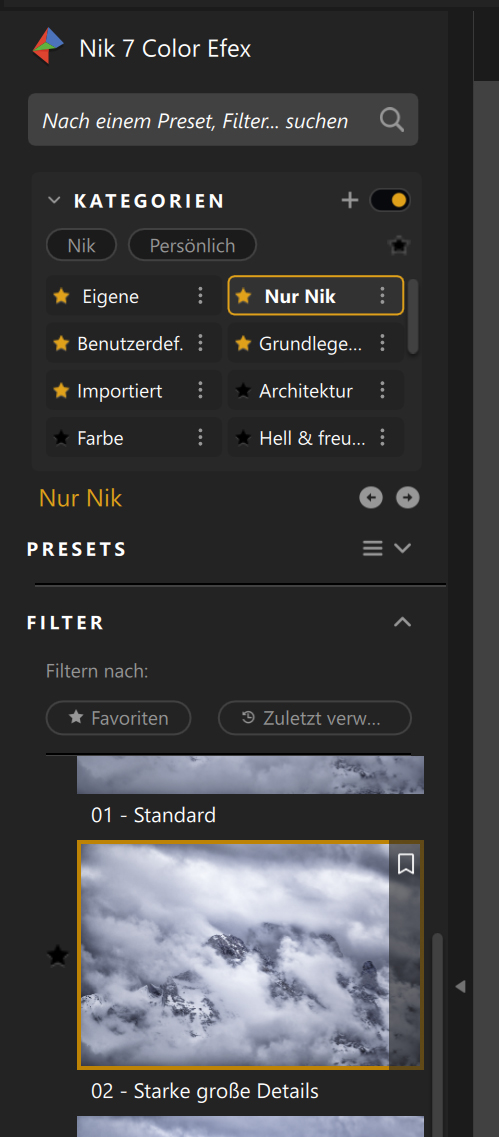
Task: Select the Nik category filter pill
Action: (81, 245)
